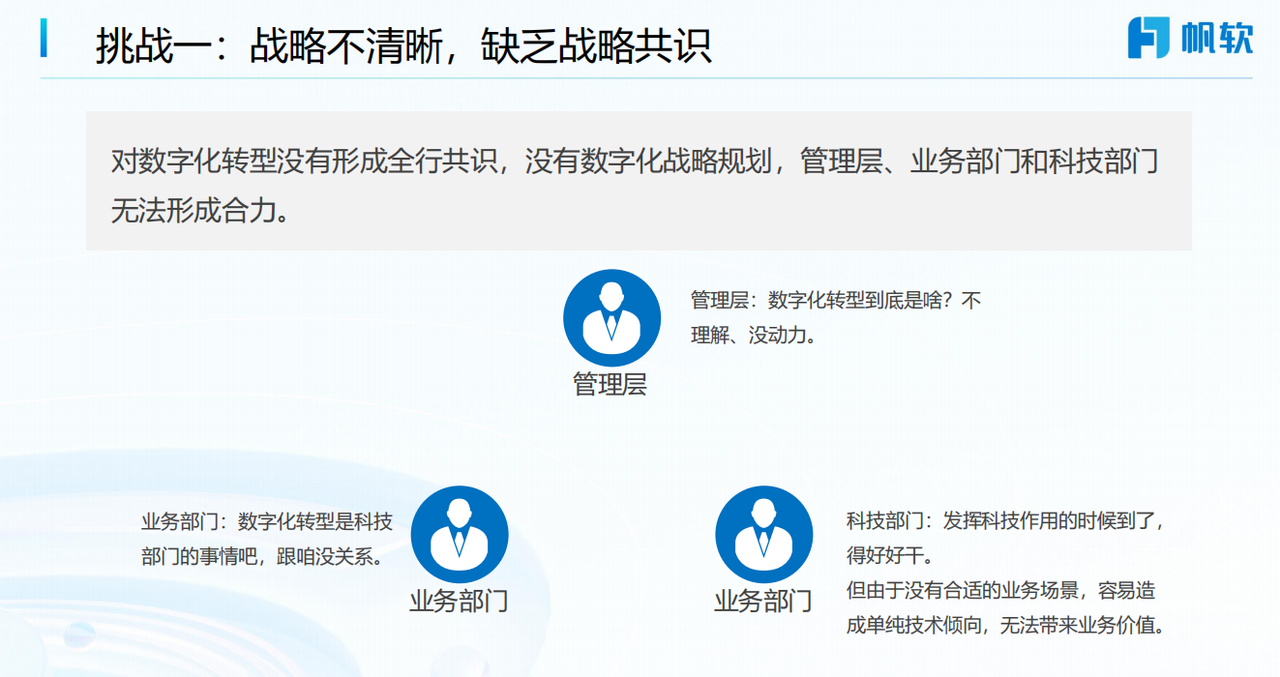Click the left person icon beside 跟咱没关系

click(460, 535)
